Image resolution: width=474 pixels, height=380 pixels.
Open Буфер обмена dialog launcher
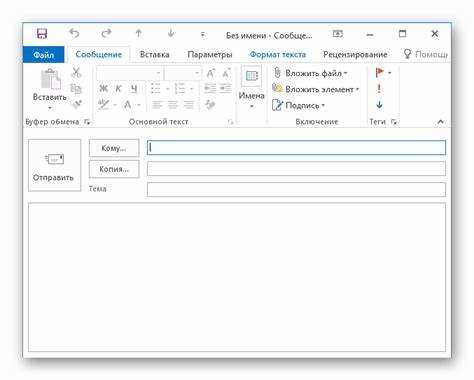87,122
